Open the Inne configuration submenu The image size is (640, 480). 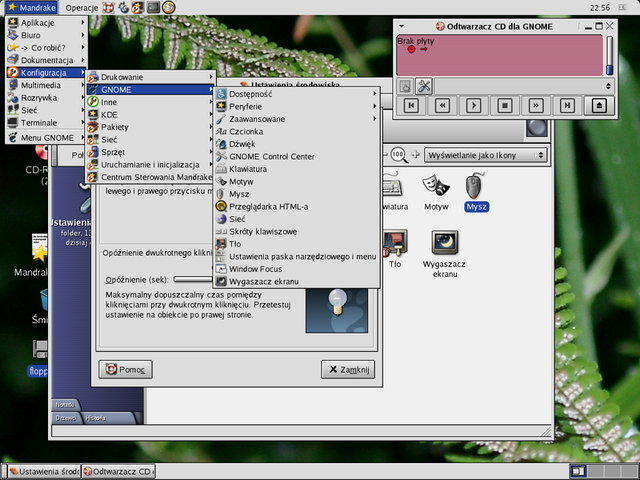151,102
